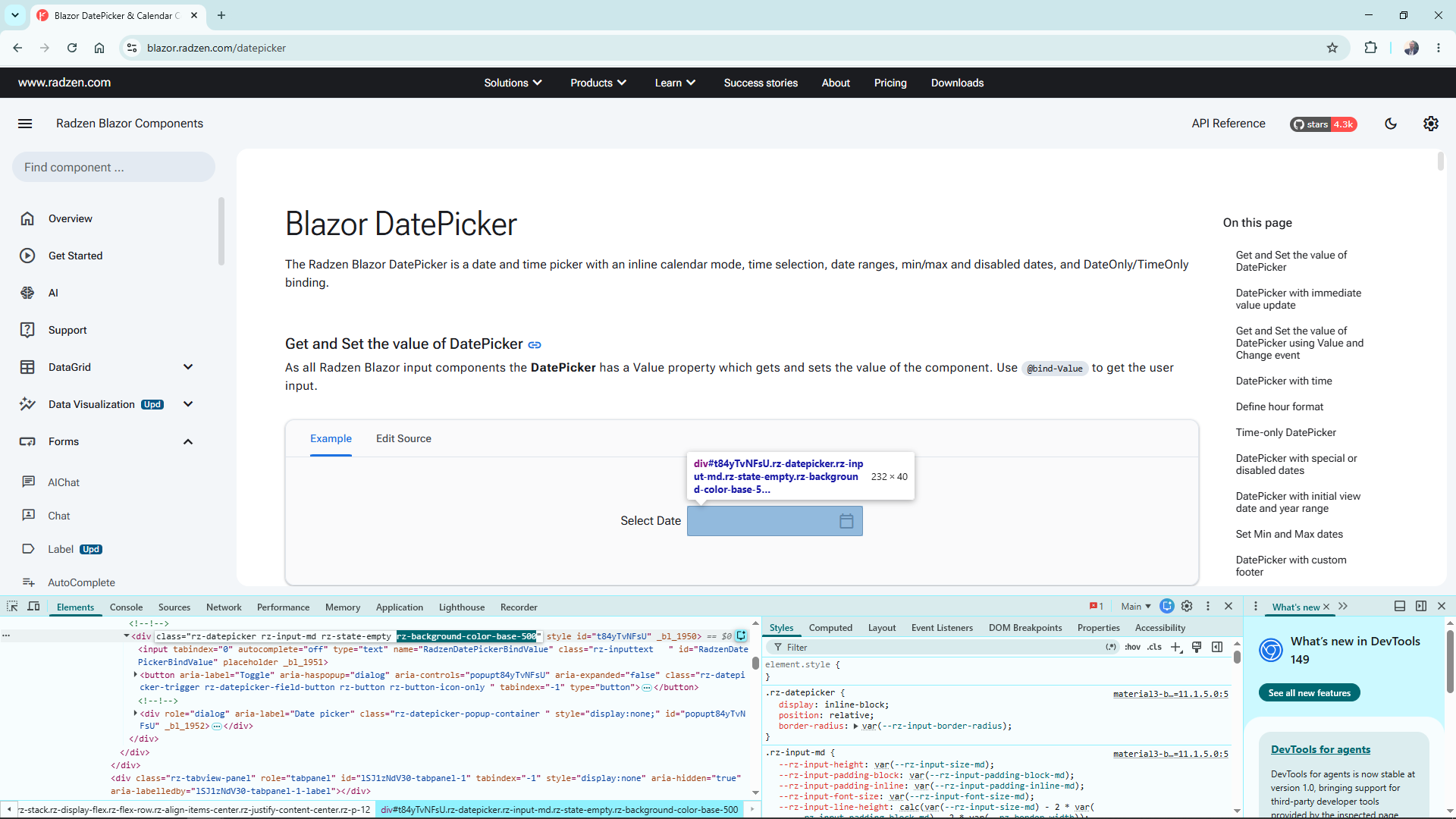Screen dimensions: 1456x819
Task: Click the Find component search field
Action: [x=114, y=167]
